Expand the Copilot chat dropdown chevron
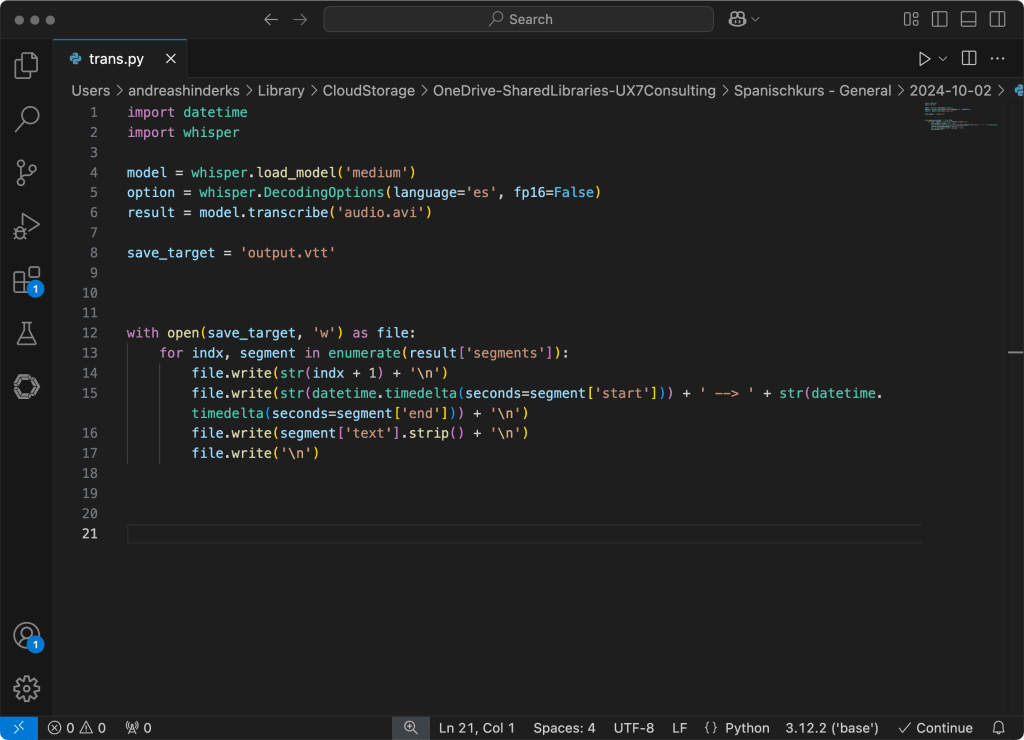 (x=755, y=19)
